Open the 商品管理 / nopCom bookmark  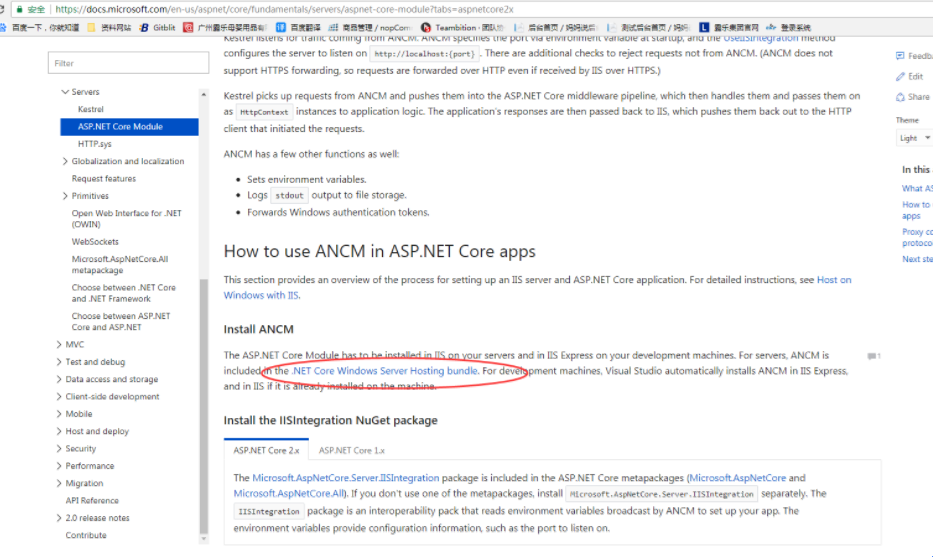tap(370, 27)
